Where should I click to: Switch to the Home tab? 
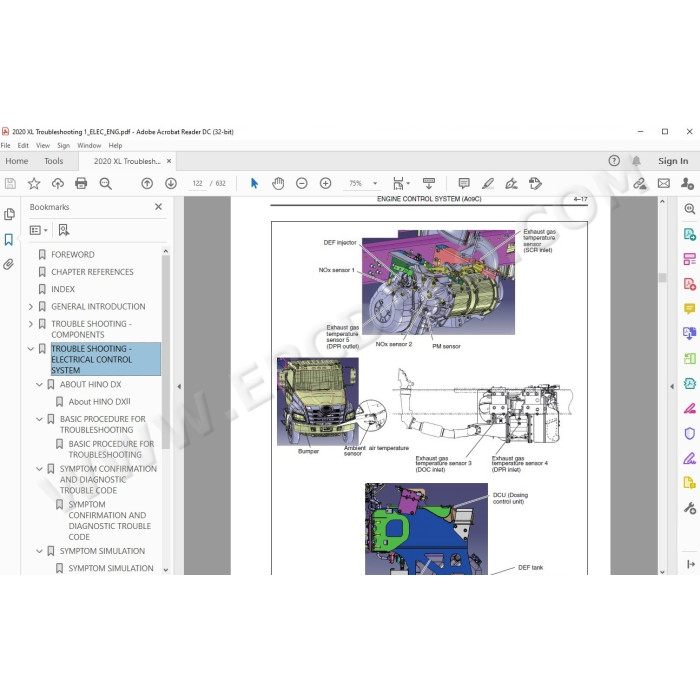17,161
